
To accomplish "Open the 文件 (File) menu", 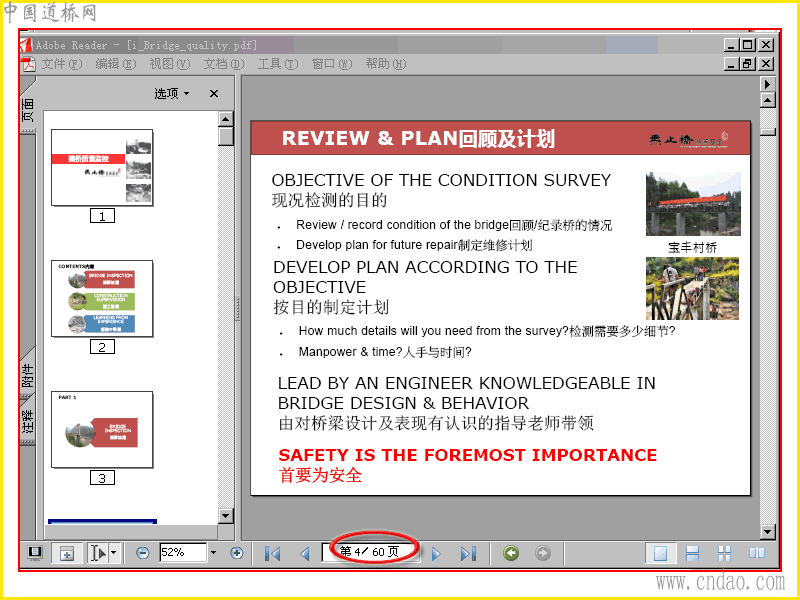I will pos(61,64).
